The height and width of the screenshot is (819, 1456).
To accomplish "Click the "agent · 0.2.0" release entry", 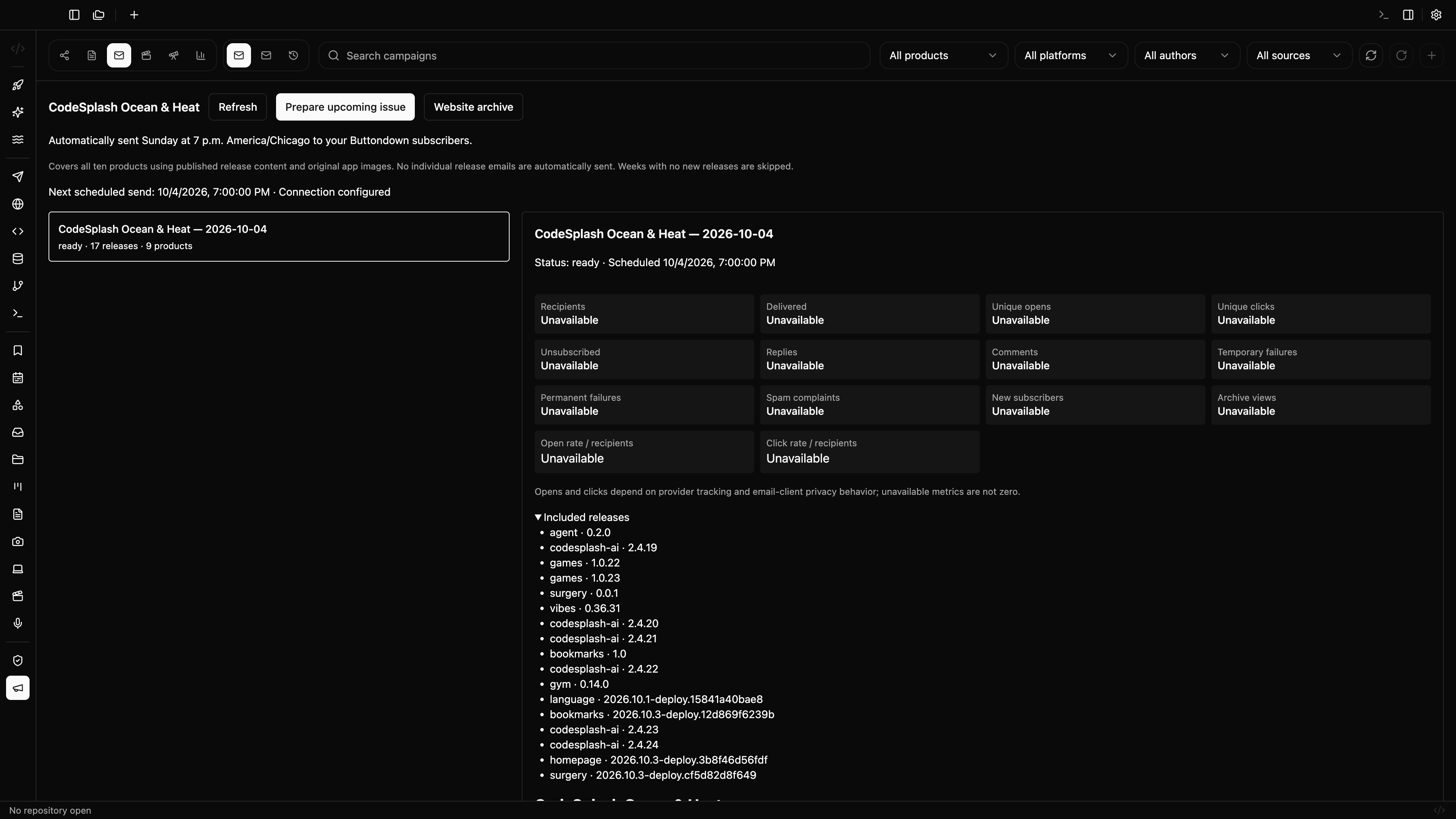I will (x=580, y=532).
